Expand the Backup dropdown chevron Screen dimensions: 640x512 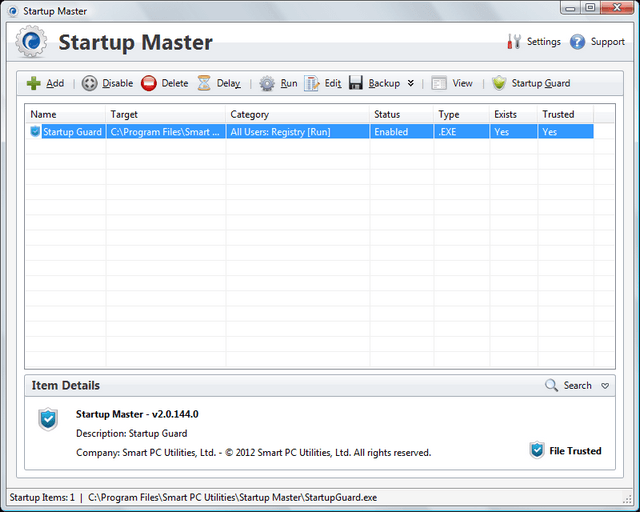[410, 84]
